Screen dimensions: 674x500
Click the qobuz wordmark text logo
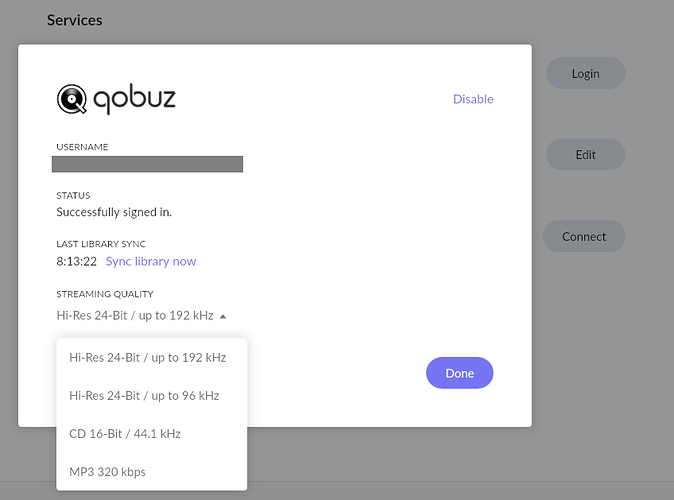tap(135, 100)
